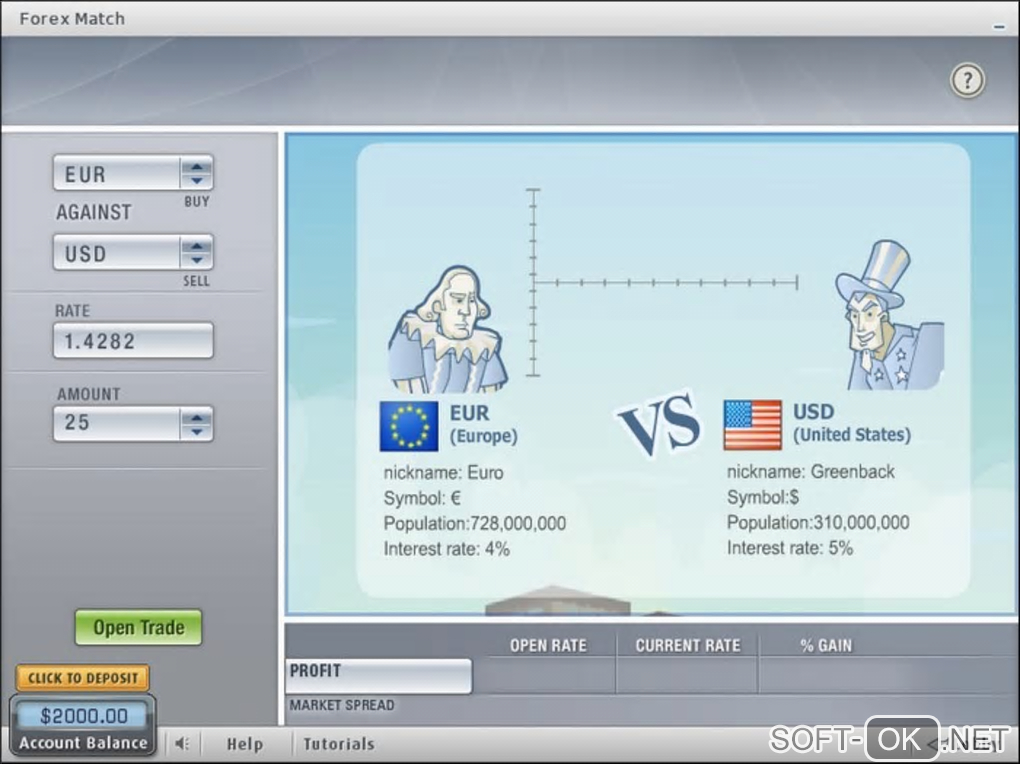Minimize the Forex Match window
Viewport: 1020px width, 764px height.
[999, 27]
